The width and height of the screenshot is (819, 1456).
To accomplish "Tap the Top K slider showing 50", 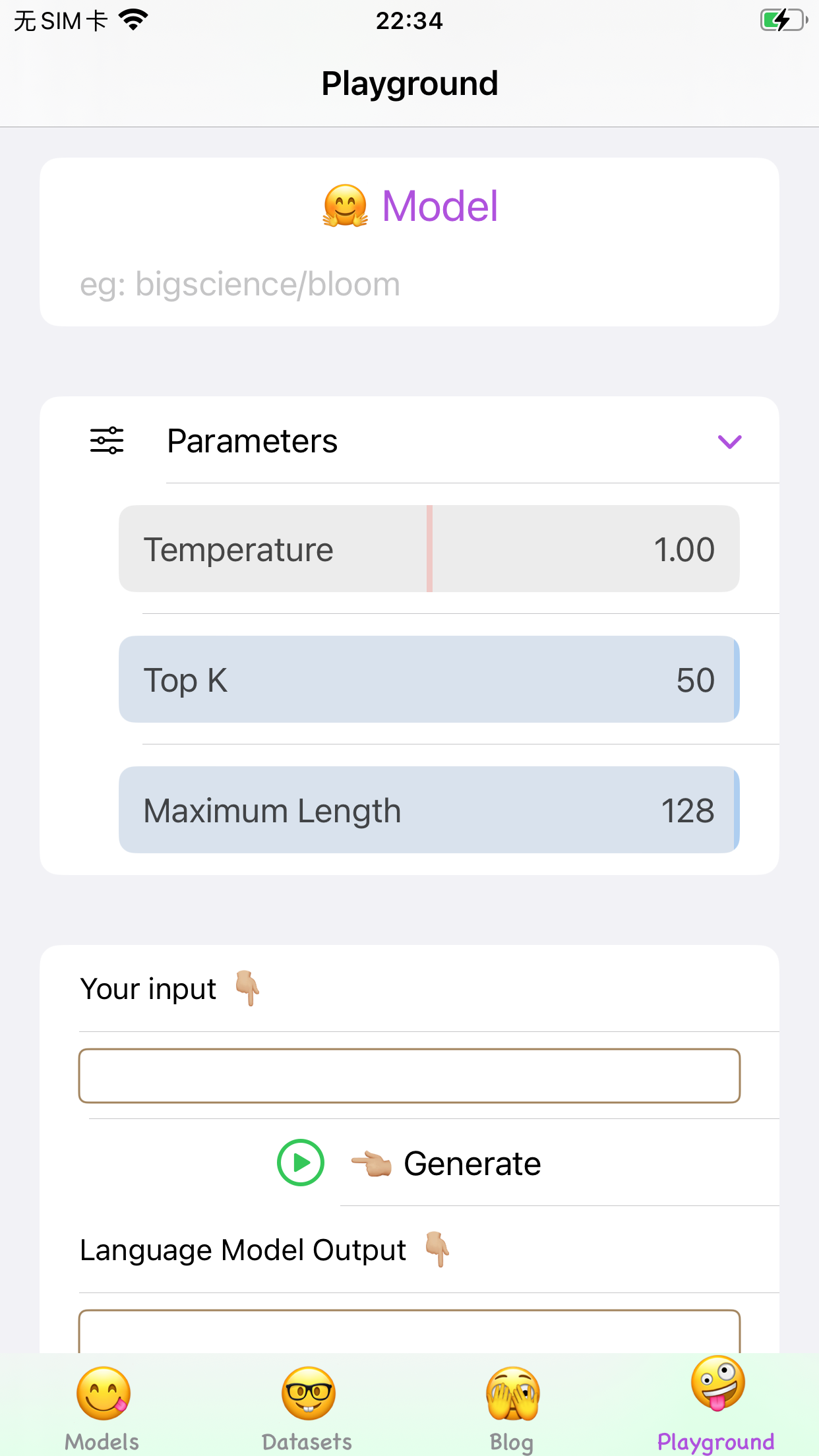I will (x=429, y=679).
